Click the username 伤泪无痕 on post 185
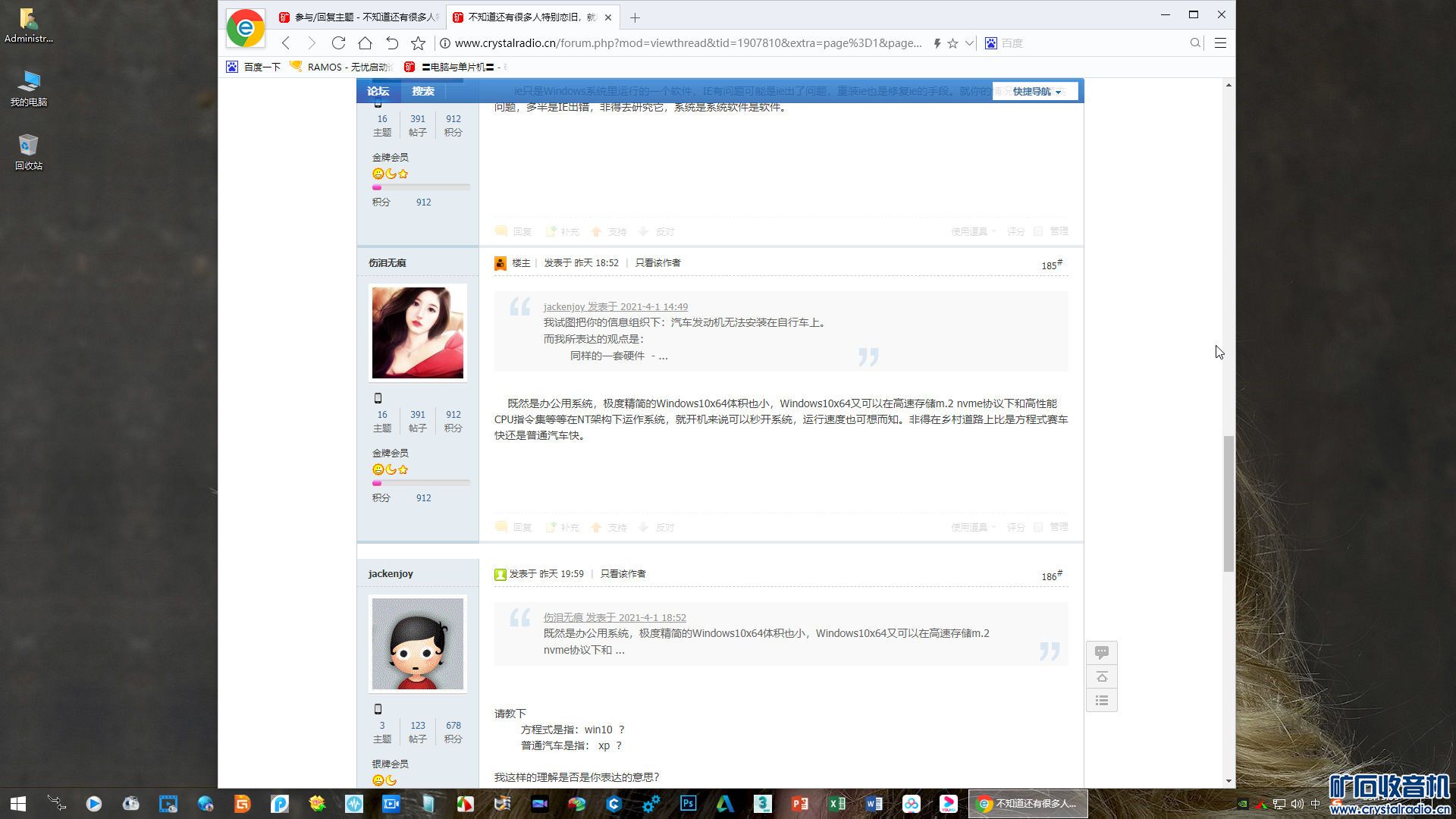This screenshot has width=1456, height=819. 388,263
